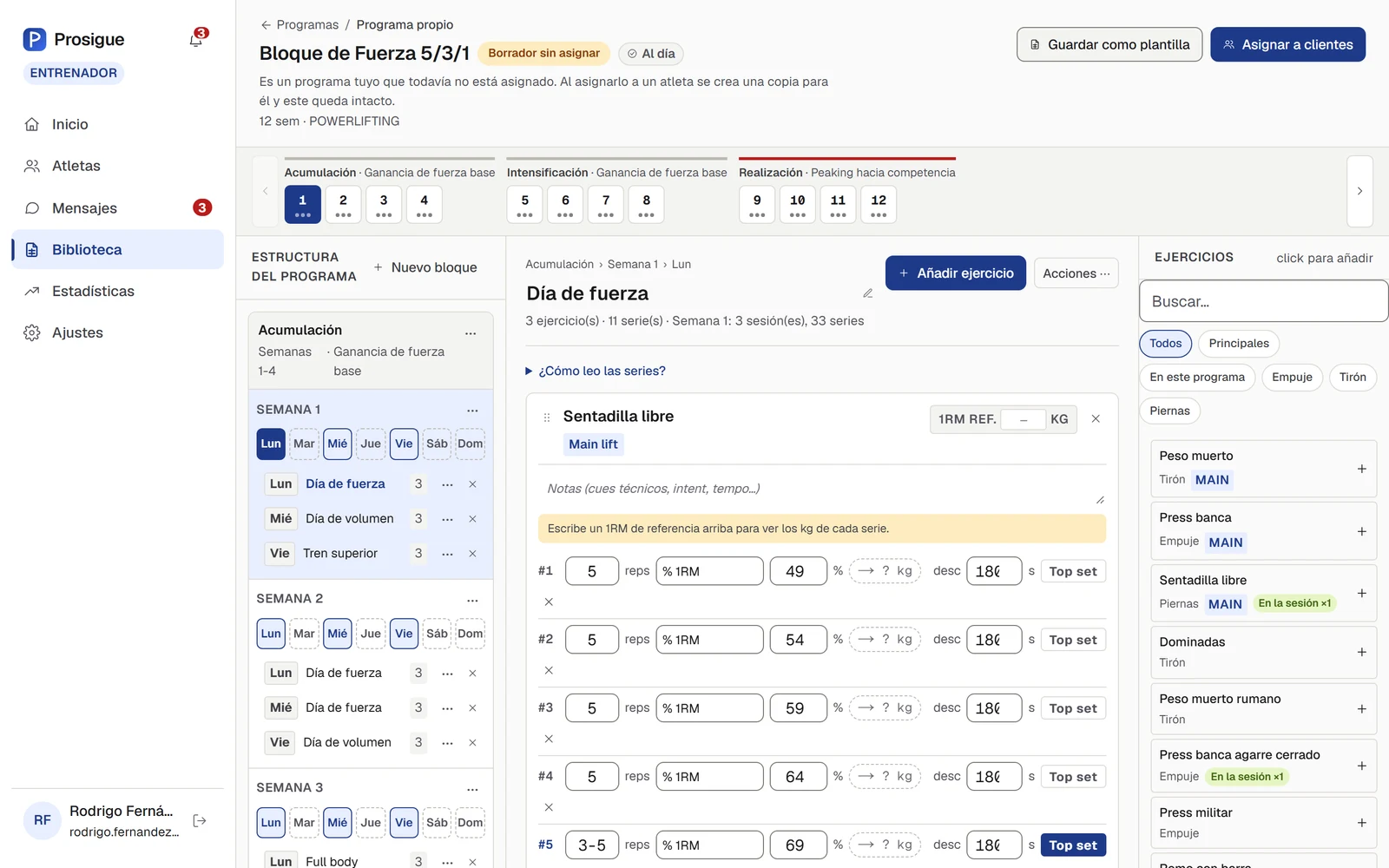
Task: Select the Principales exercise filter
Action: click(1239, 344)
